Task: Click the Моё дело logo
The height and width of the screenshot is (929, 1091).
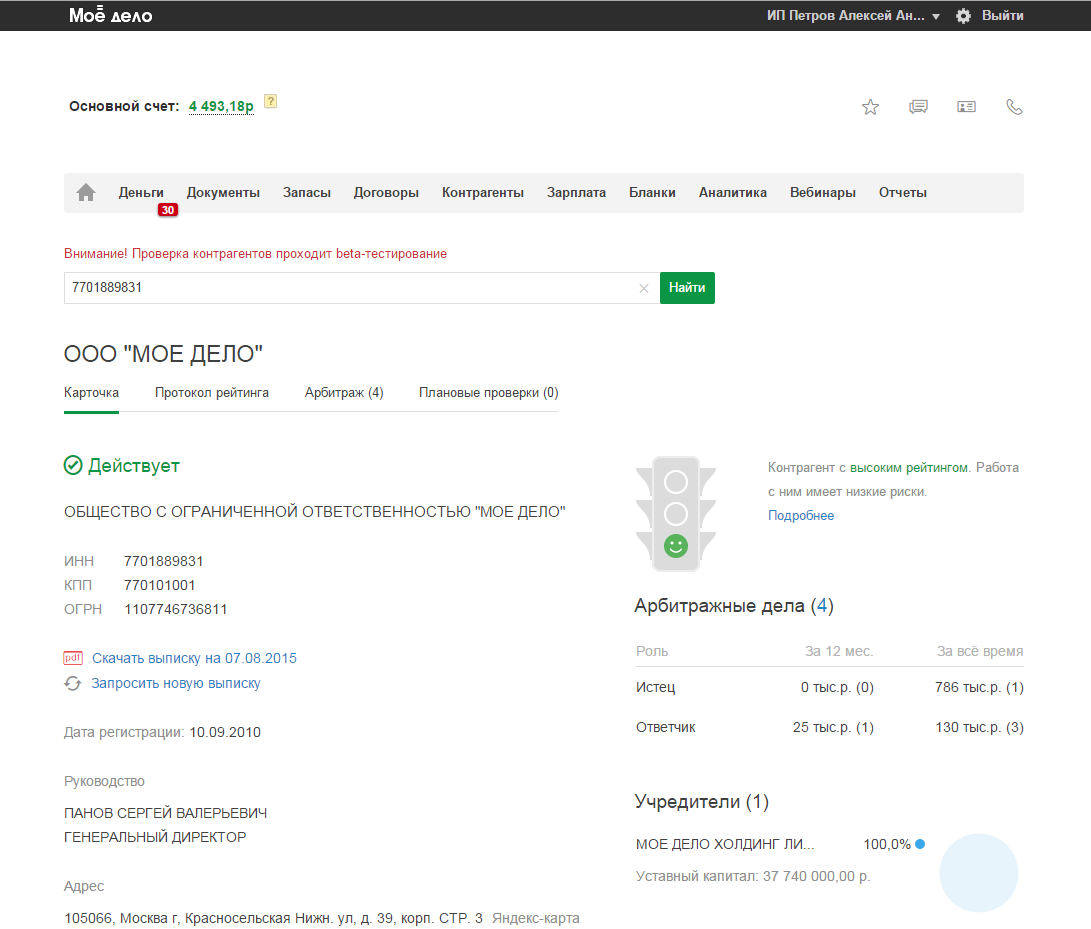Action: tap(111, 15)
